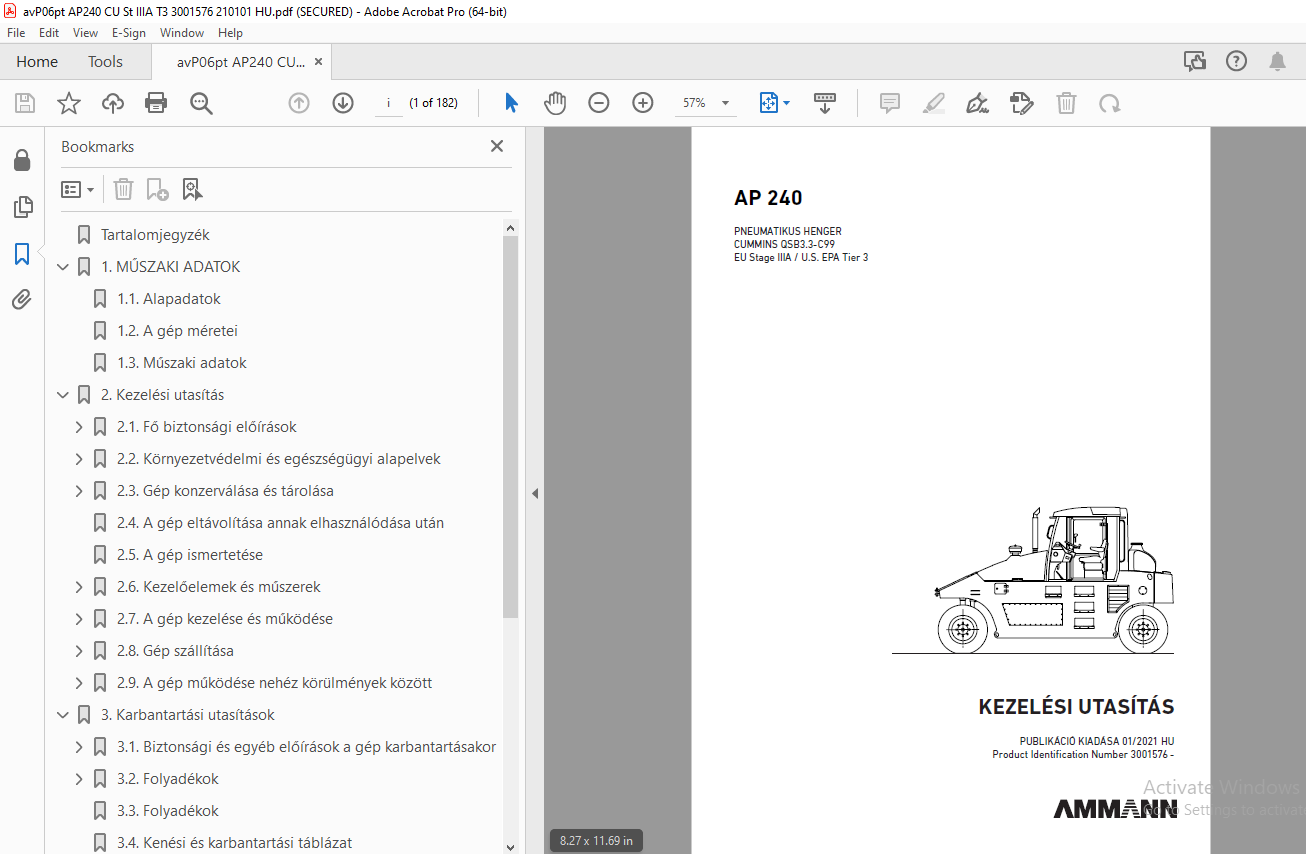Expand 2.6. Kezelőelemek és műszerek
The image size is (1306, 854).
click(x=79, y=587)
